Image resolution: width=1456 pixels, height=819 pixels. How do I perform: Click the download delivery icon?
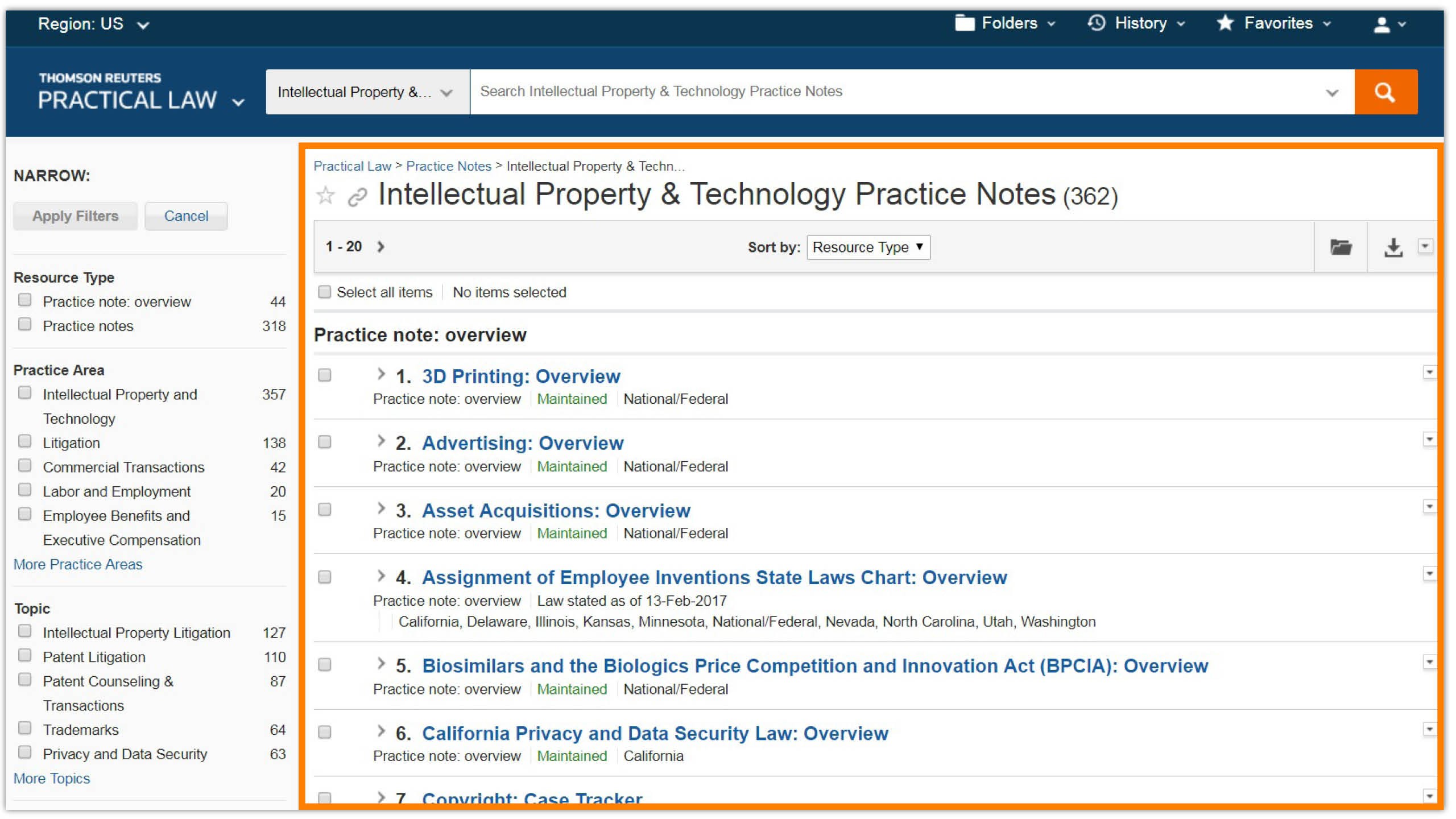point(1393,247)
